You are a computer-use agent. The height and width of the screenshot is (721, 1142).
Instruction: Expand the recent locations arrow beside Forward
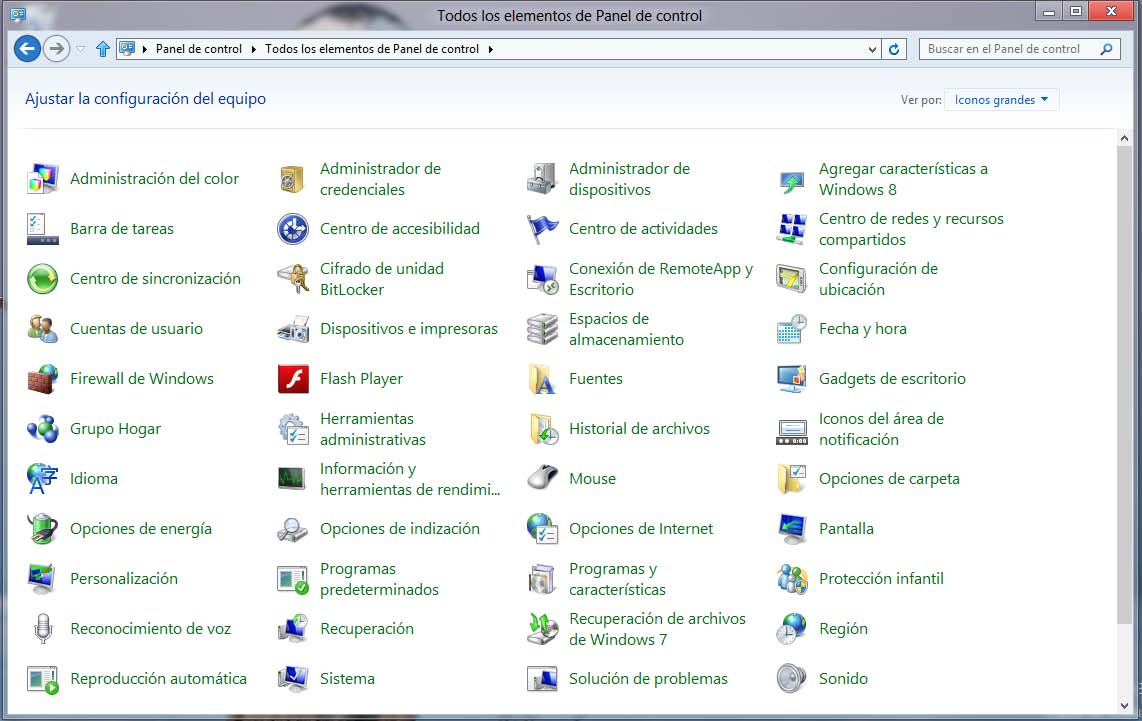click(81, 49)
